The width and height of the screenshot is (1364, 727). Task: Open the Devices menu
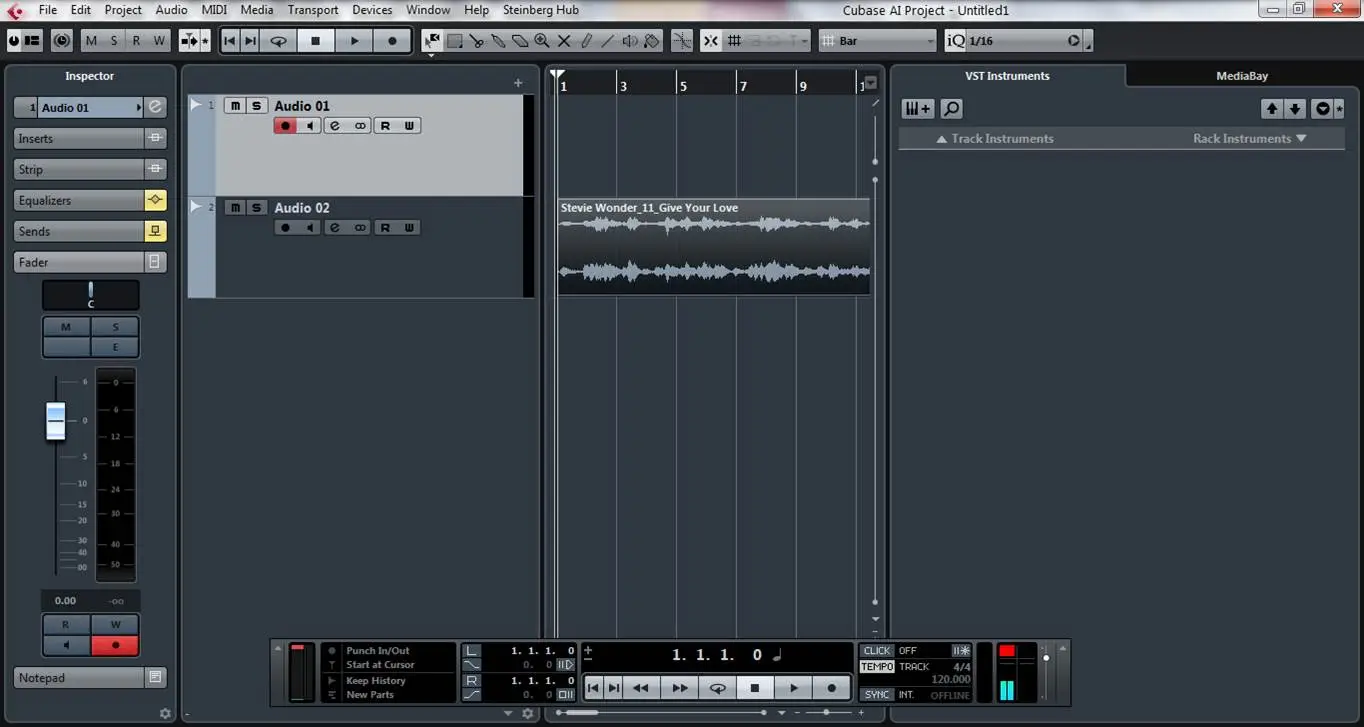point(372,10)
